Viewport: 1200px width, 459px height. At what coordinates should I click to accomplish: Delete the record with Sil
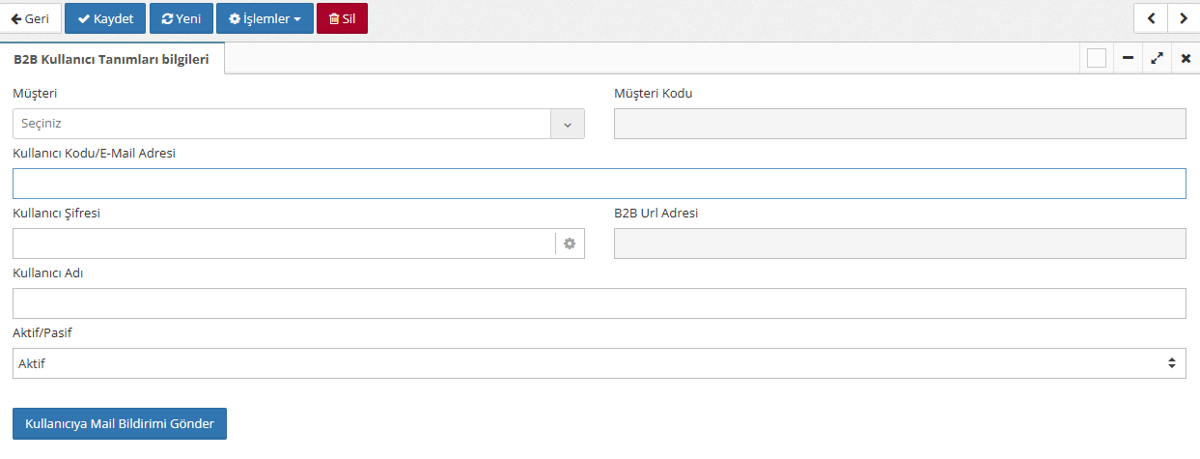[x=342, y=19]
